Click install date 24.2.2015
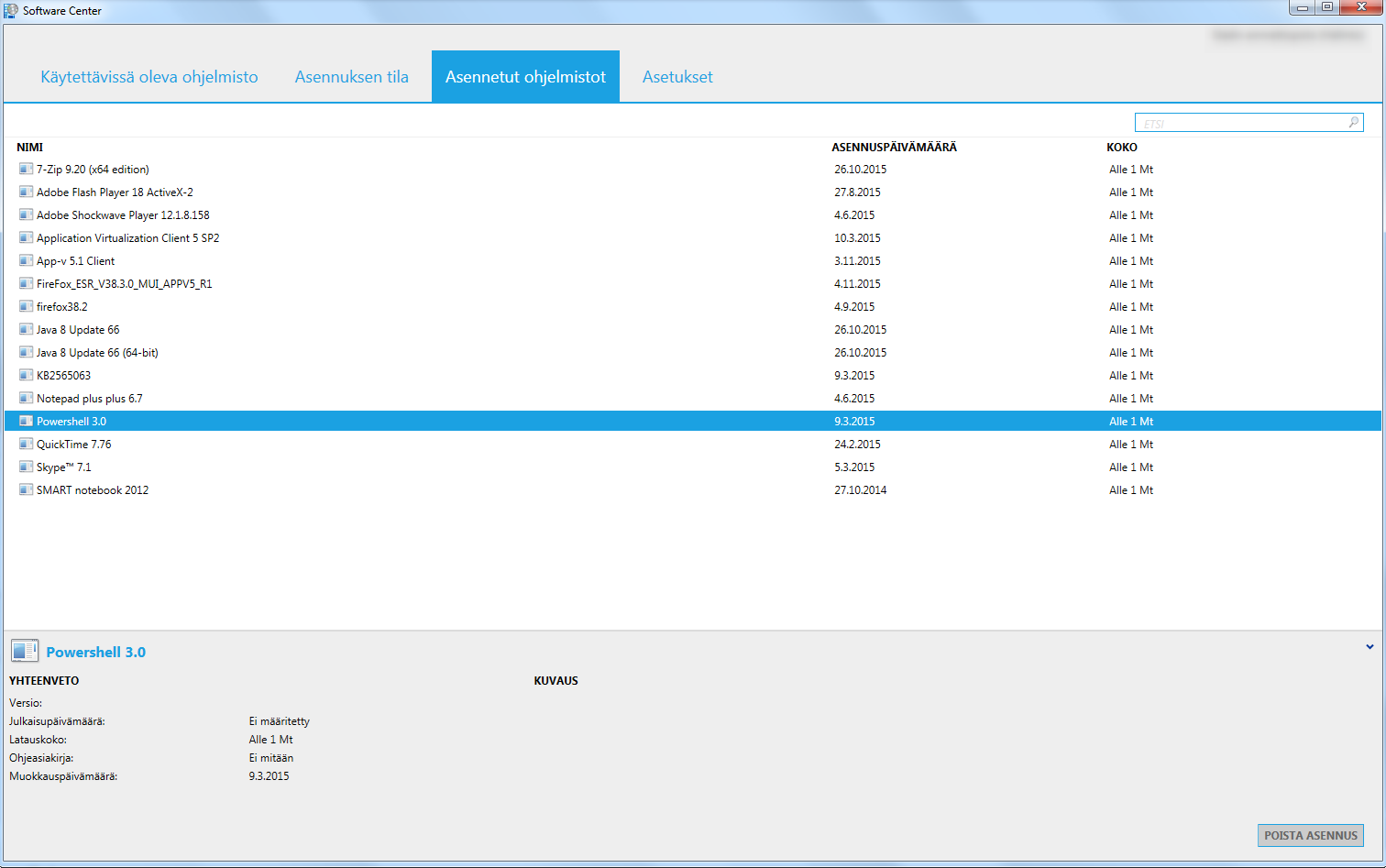 coord(857,445)
